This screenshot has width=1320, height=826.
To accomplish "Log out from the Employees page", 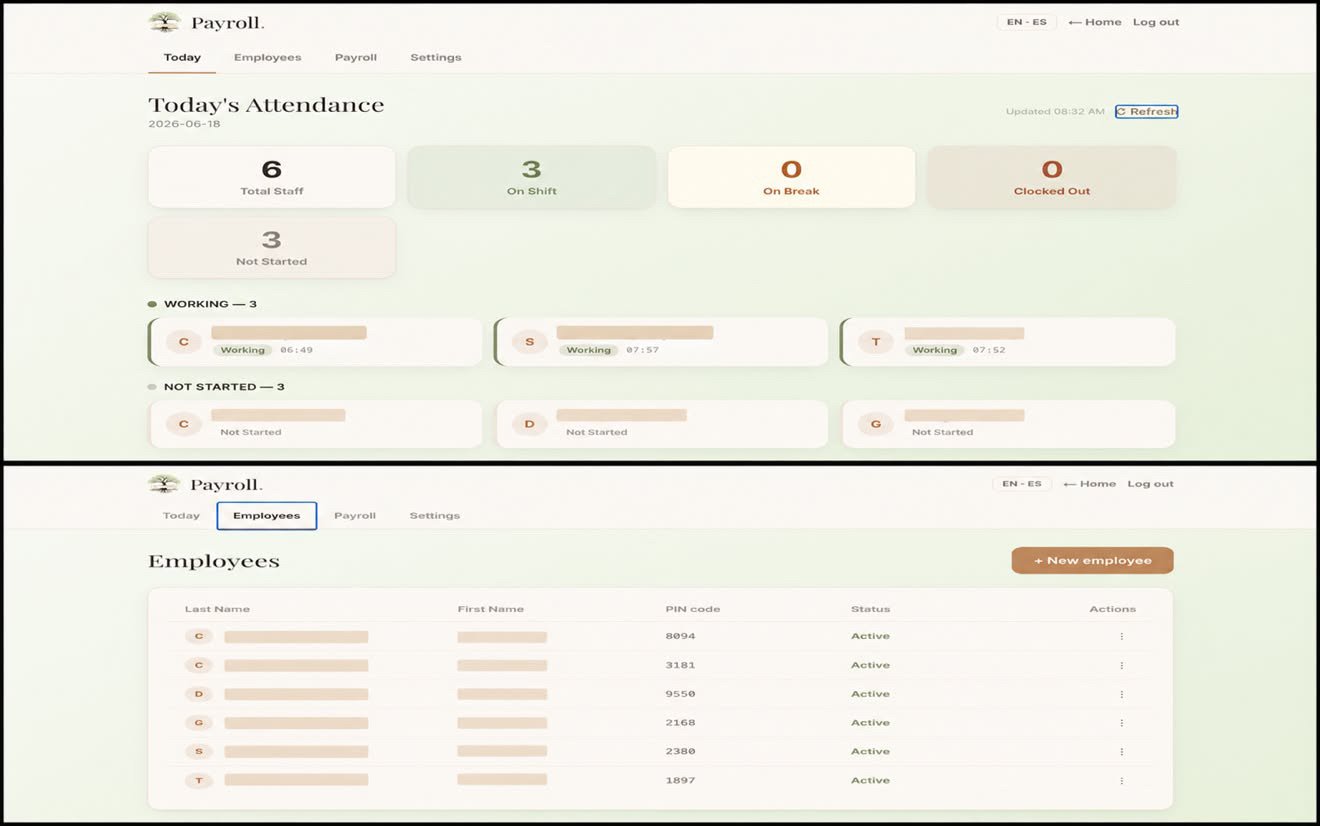I will (1150, 484).
